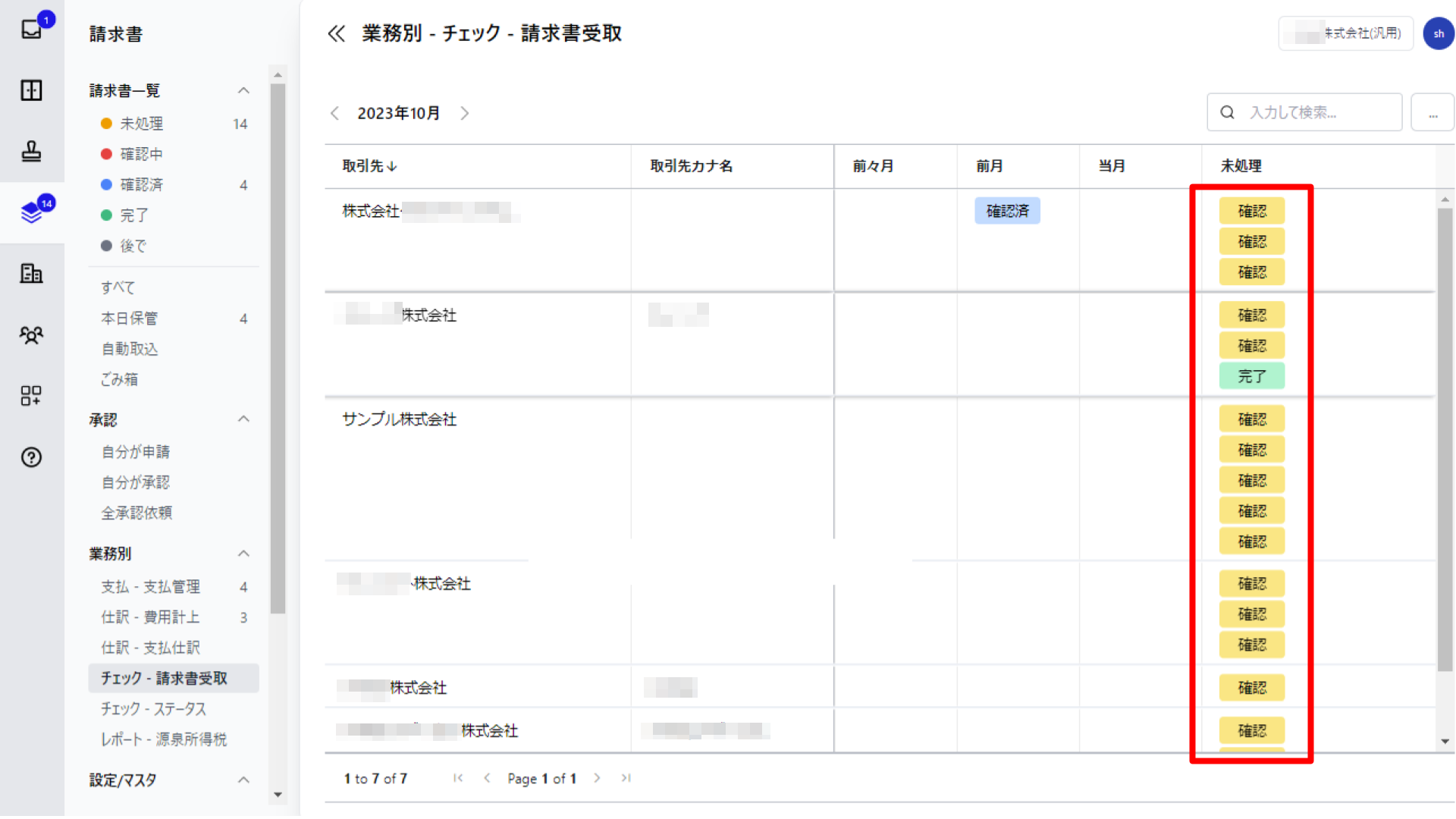
Task: Select チェック - 請求書受取 menu item
Action: 174,678
